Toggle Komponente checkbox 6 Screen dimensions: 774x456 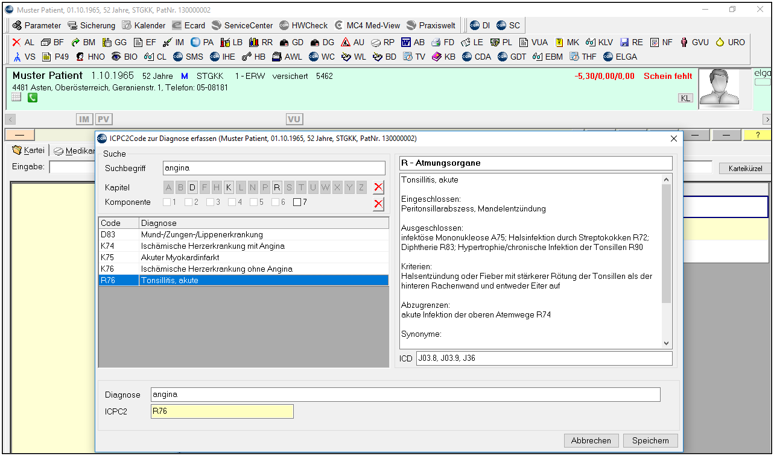[275, 202]
